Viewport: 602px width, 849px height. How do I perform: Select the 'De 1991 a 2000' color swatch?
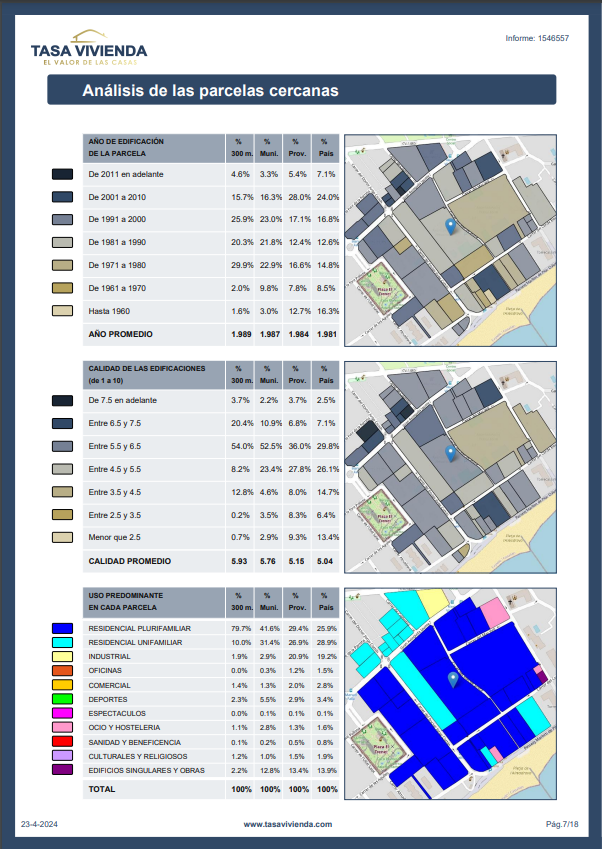pos(62,219)
